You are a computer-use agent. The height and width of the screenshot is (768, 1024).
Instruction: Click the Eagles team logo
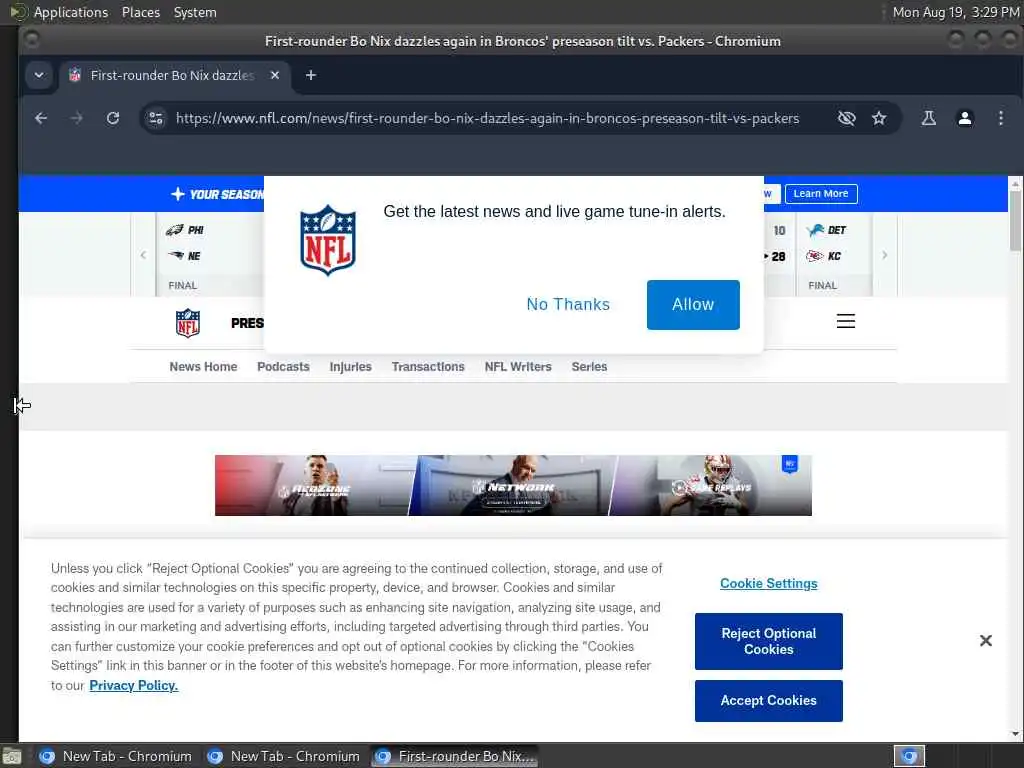(175, 230)
